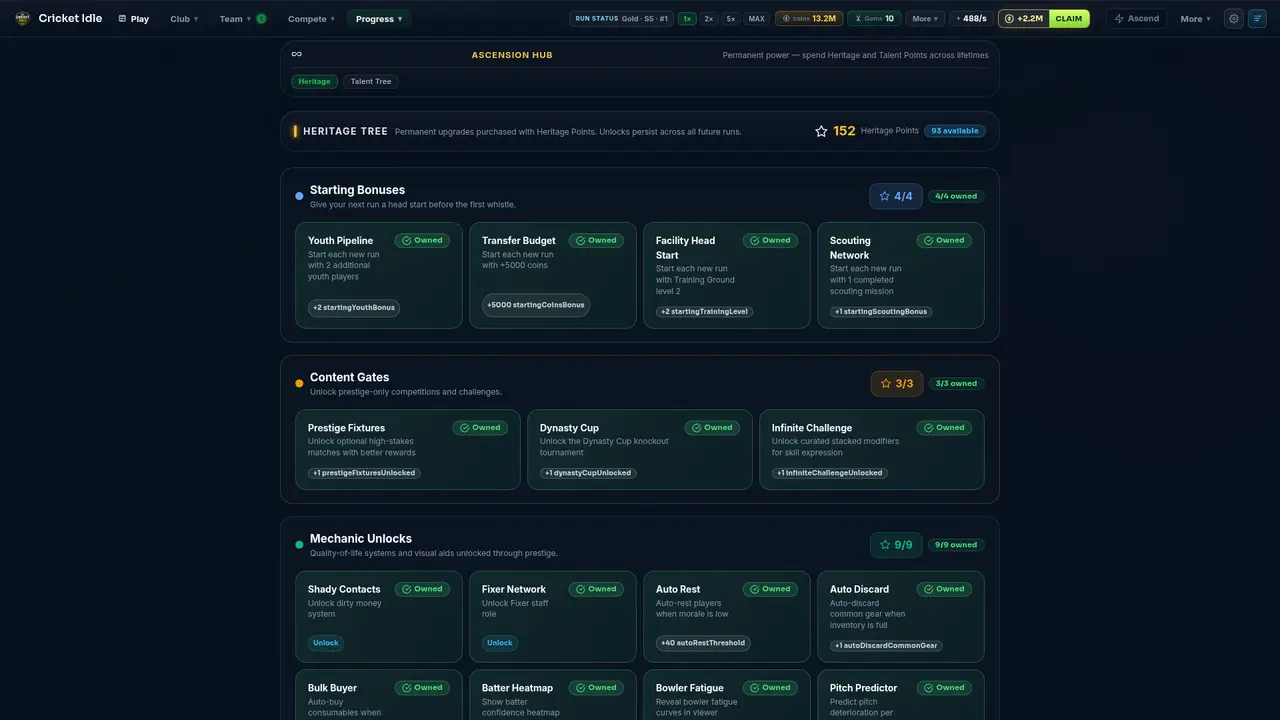
Task: Switch to the Talent Tree tab
Action: pos(371,81)
